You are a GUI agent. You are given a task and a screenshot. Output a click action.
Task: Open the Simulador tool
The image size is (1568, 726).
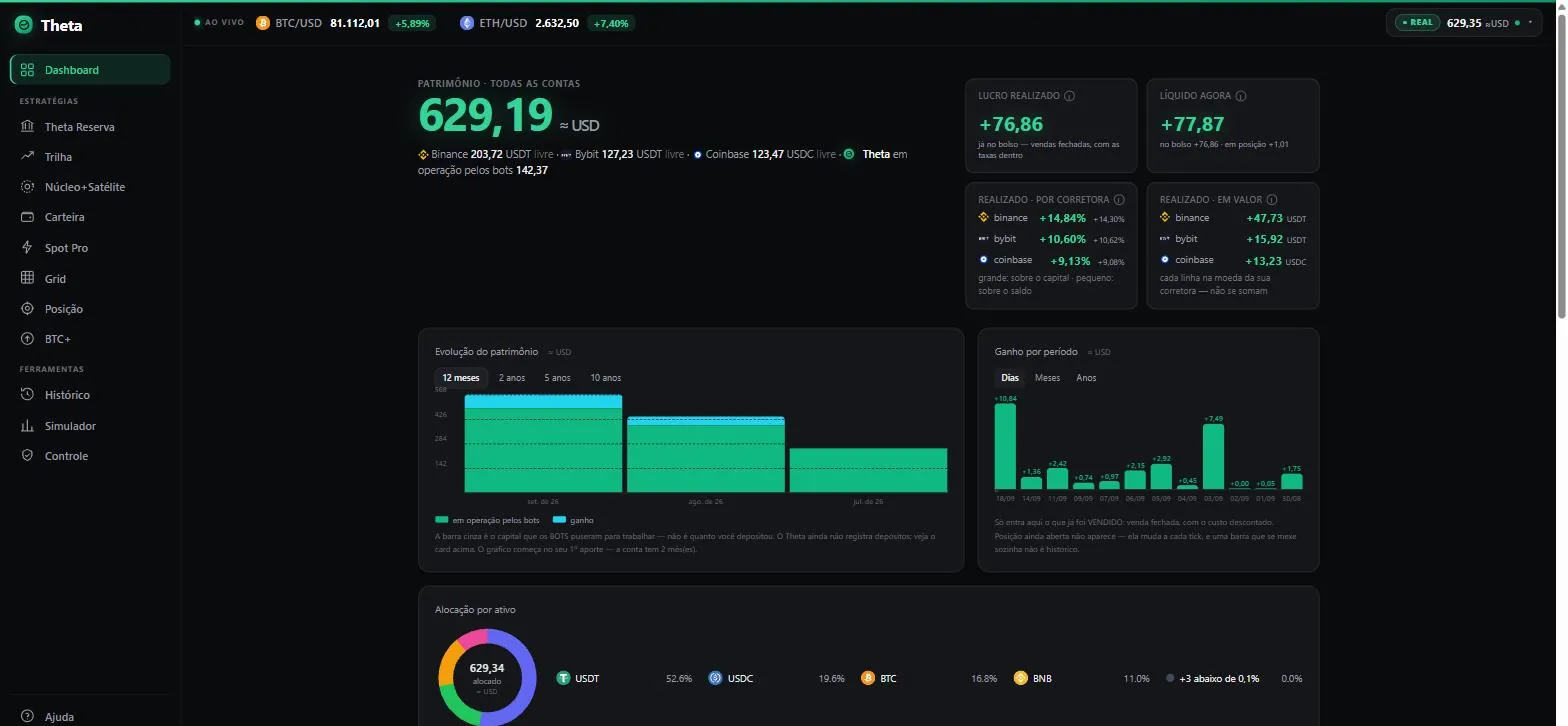click(x=90, y=426)
